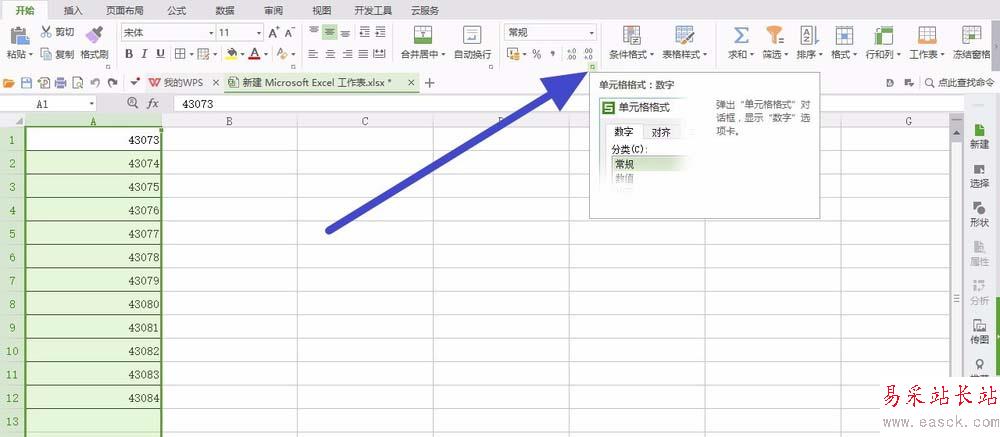Image resolution: width=1000 pixels, height=437 pixels.
Task: Click Rows and Columns (行和列) icon
Action: [883, 35]
